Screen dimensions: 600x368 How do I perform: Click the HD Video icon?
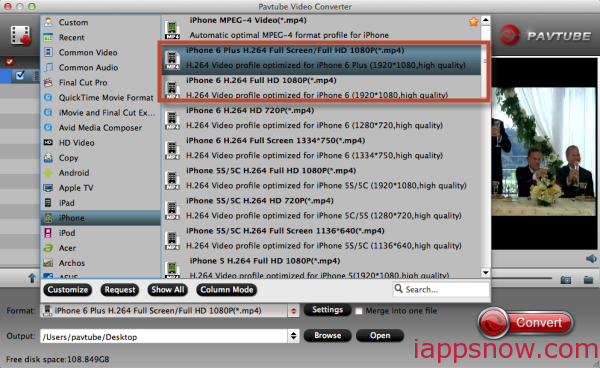(x=48, y=143)
